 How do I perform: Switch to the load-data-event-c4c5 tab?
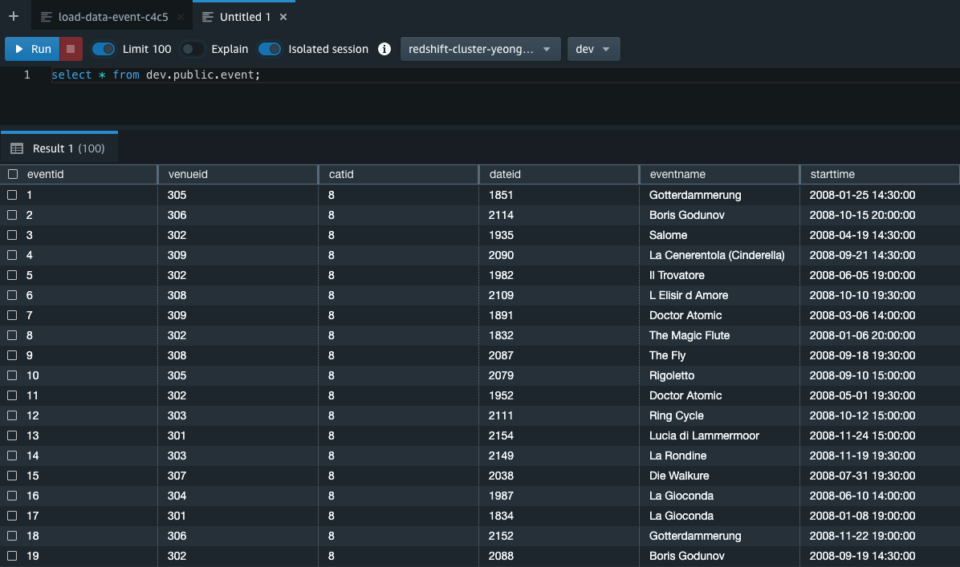tap(112, 17)
